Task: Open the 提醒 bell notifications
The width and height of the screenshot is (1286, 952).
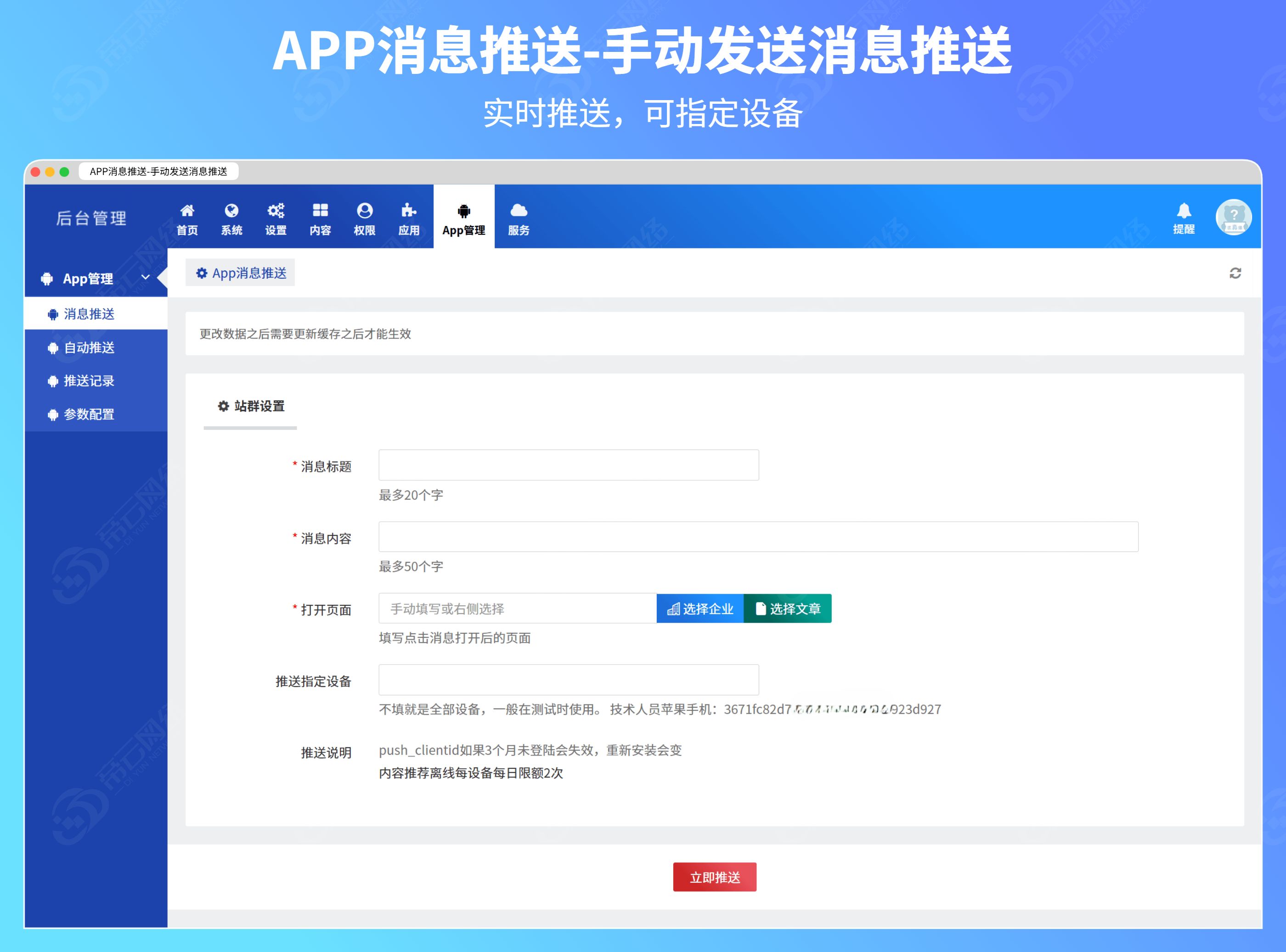Action: point(1184,211)
